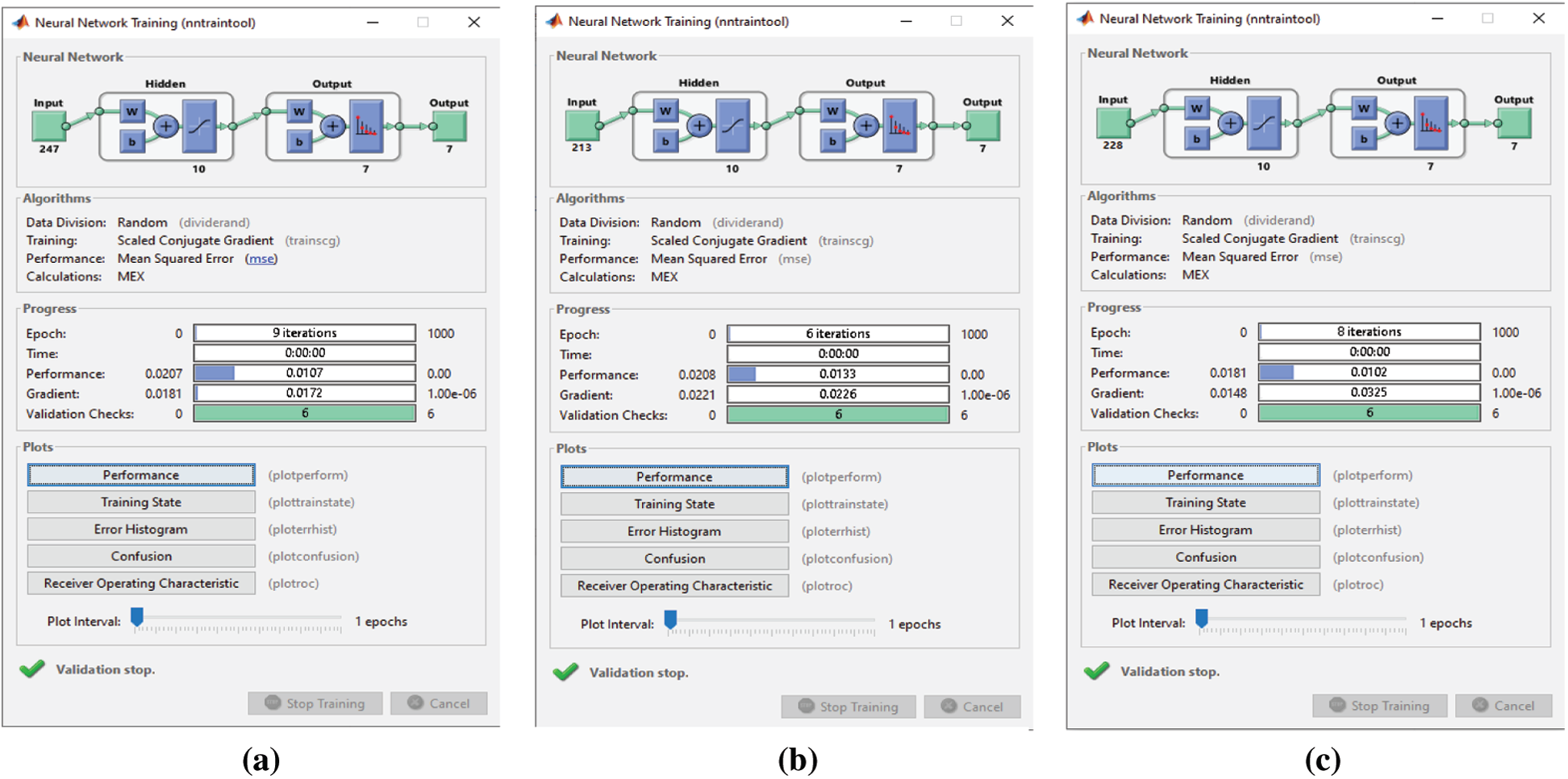Image resolution: width=1568 pixels, height=779 pixels.
Task: Click the Validation Checks progress bar in the left window
Action: coord(305,414)
